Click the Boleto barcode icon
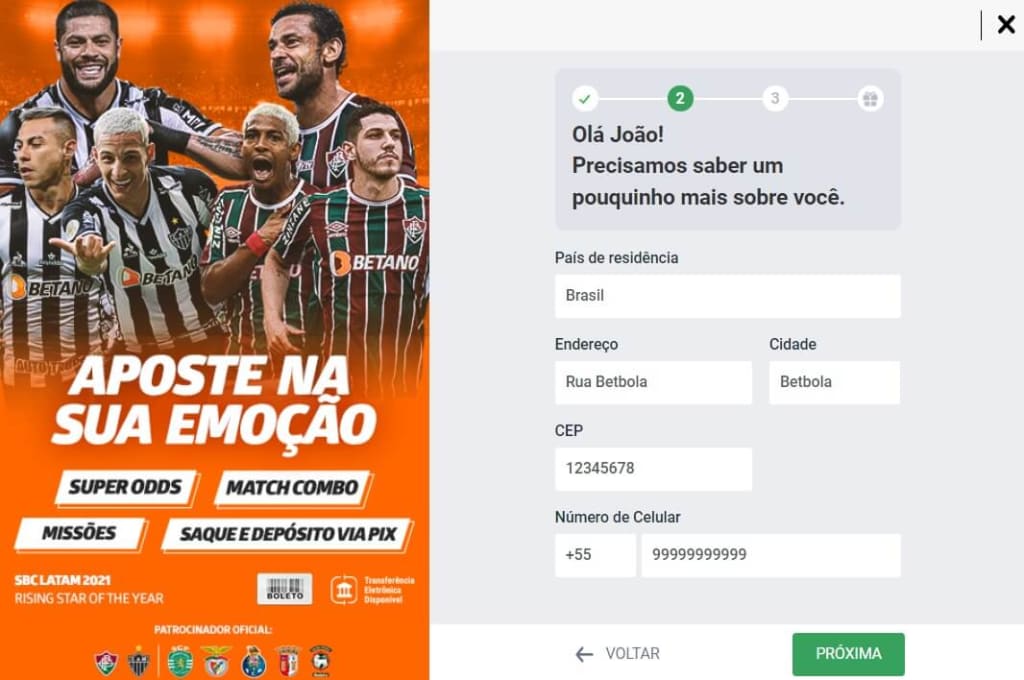1024x680 pixels. (x=285, y=589)
